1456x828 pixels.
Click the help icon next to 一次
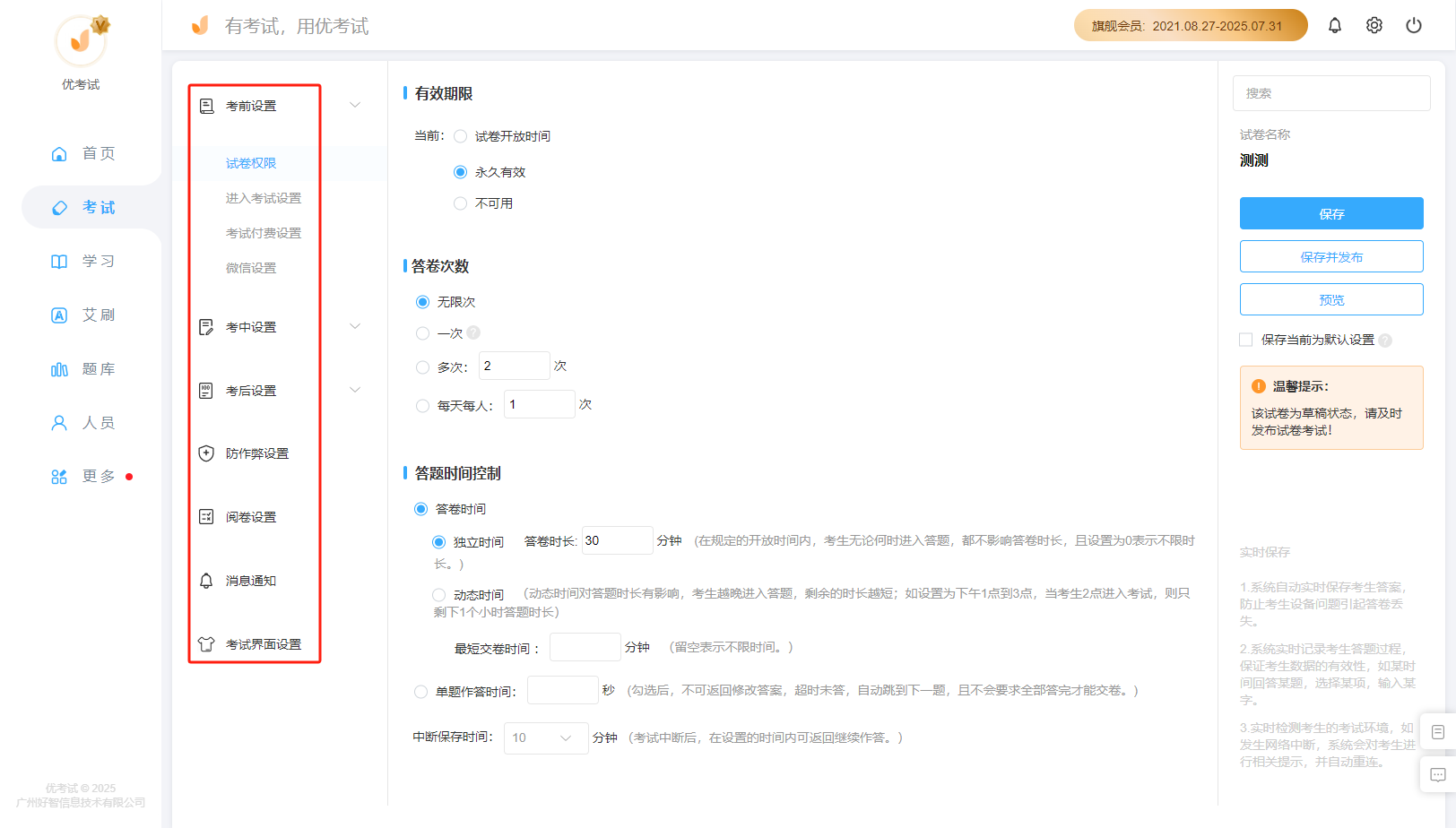pos(473,332)
